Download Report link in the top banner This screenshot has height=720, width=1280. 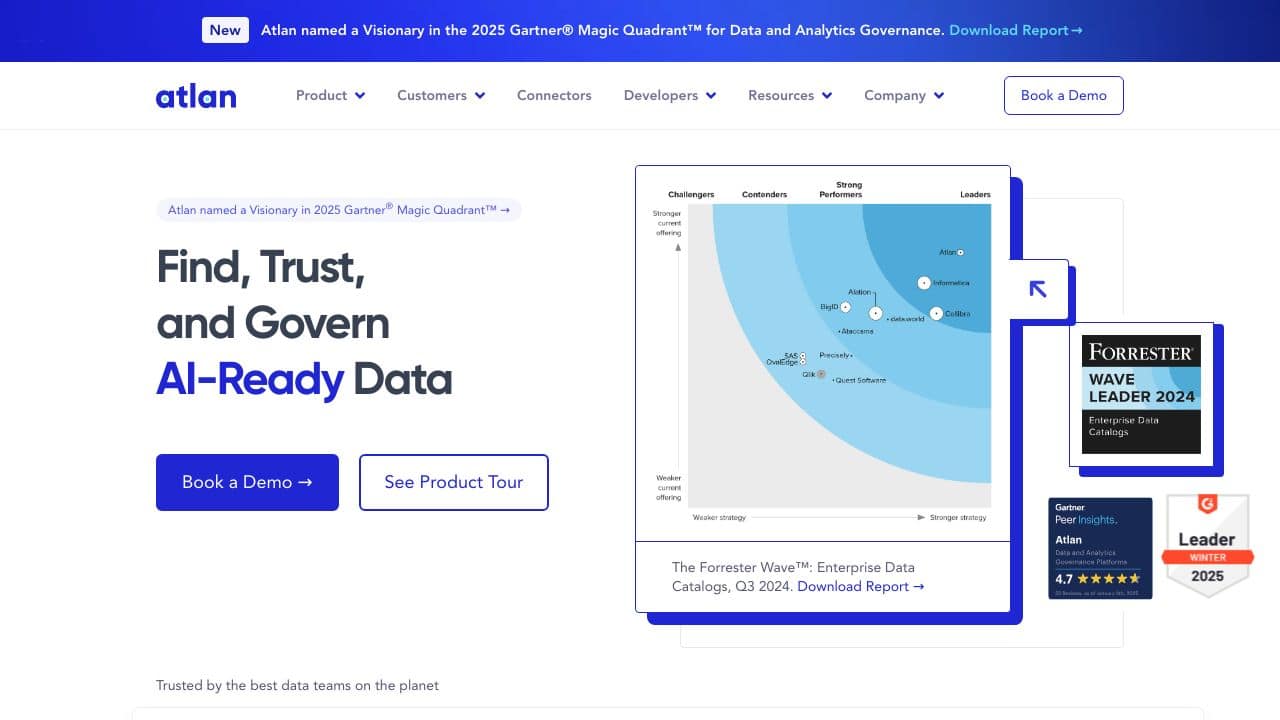(1016, 30)
